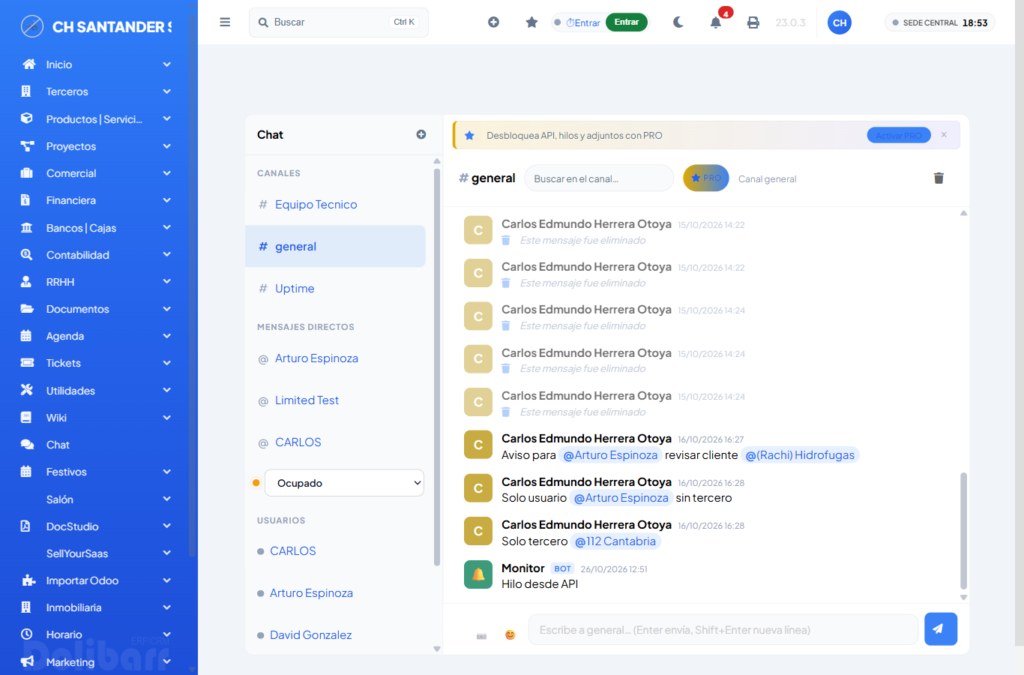Focus the Buscar global search field
The height and width of the screenshot is (675, 1024).
pos(338,22)
